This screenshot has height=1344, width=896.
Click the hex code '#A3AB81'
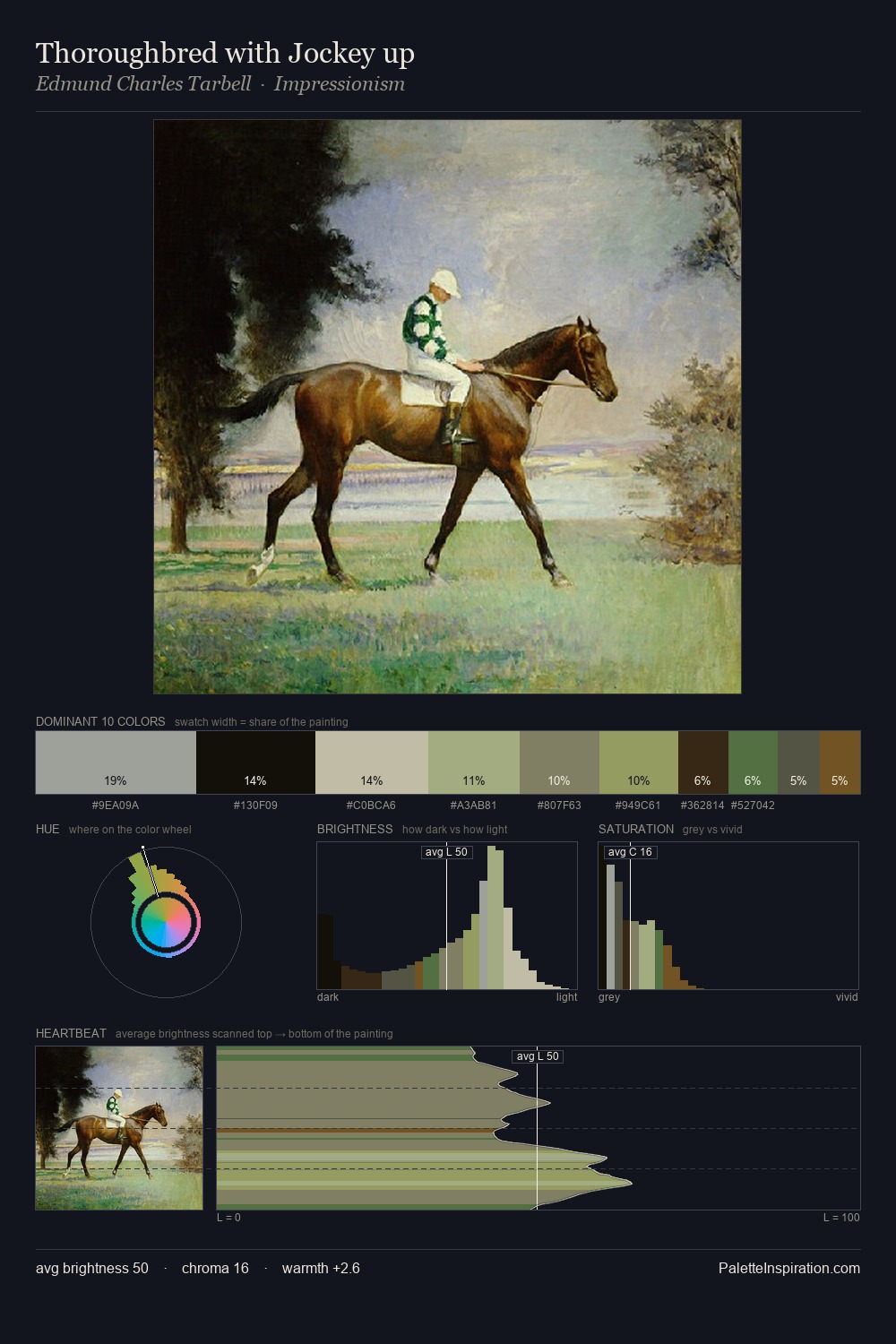click(473, 805)
